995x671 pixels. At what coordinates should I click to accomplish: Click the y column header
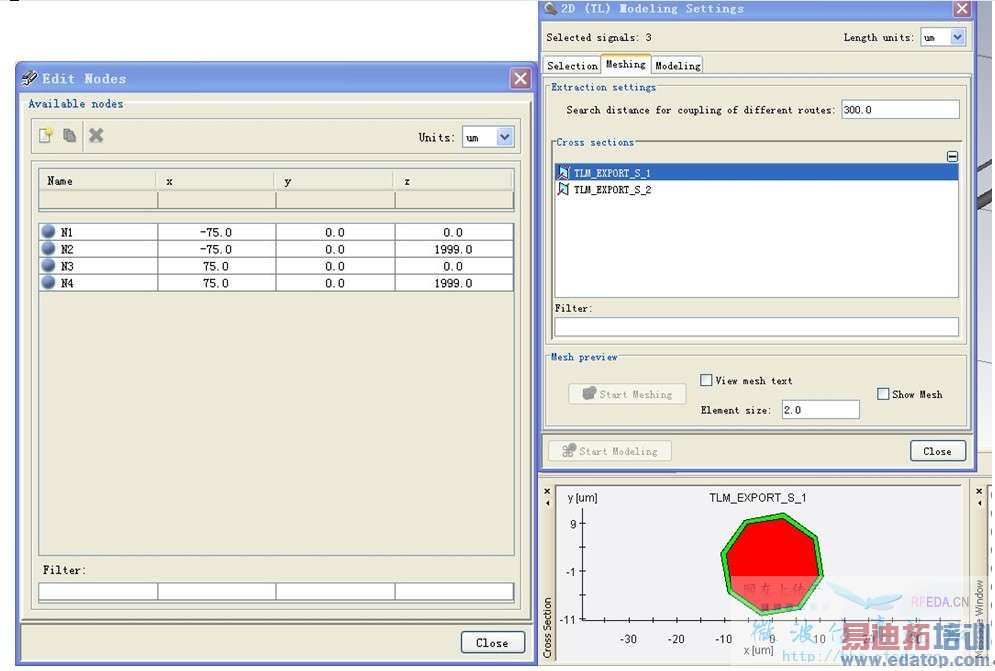click(x=334, y=181)
